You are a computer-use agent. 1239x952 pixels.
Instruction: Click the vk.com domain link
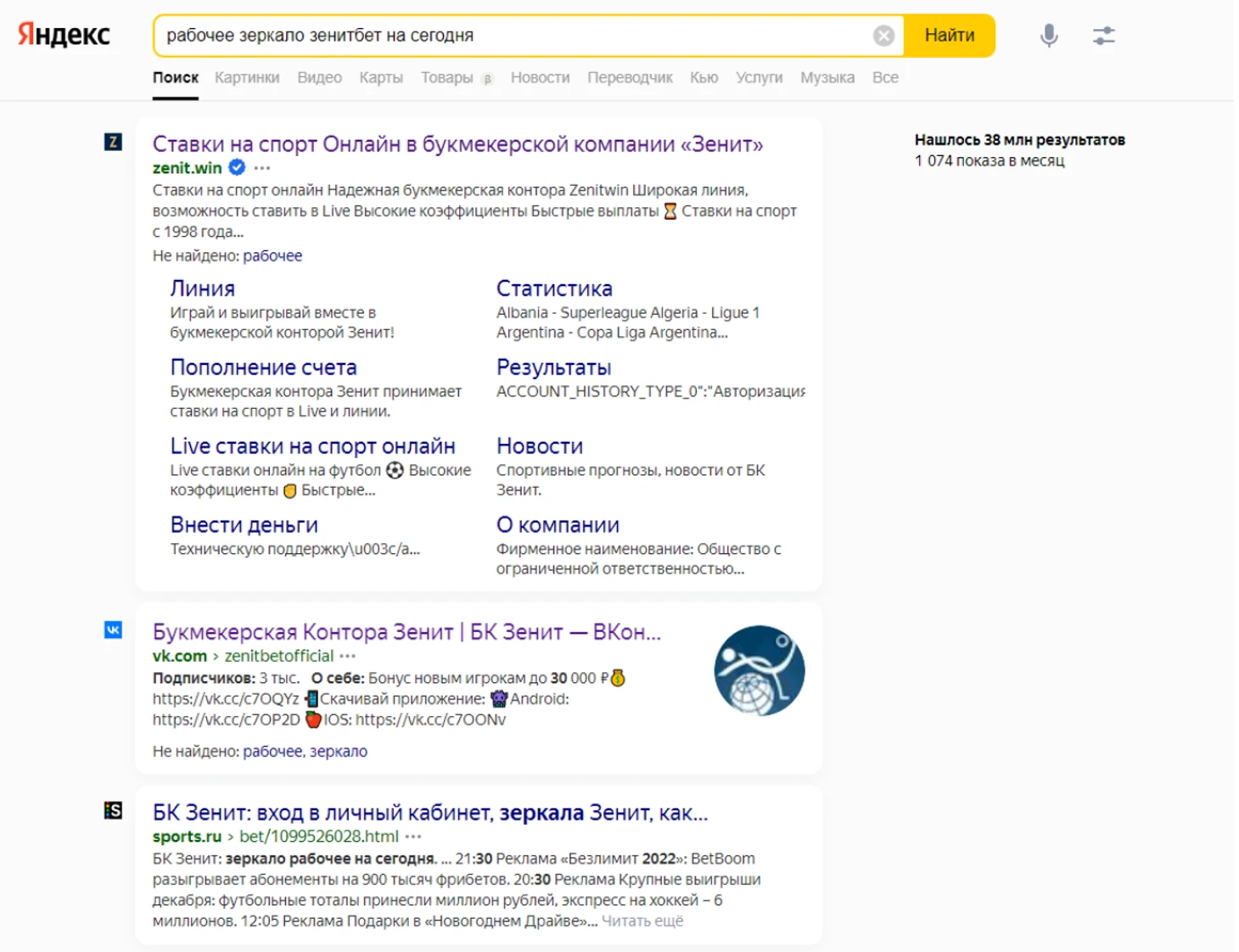pos(179,656)
